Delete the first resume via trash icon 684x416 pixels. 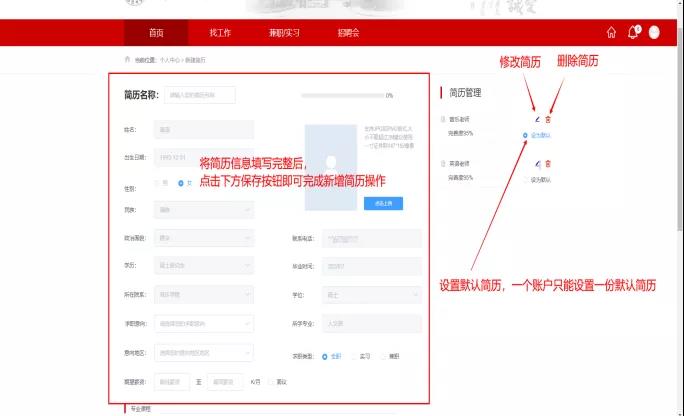point(547,120)
